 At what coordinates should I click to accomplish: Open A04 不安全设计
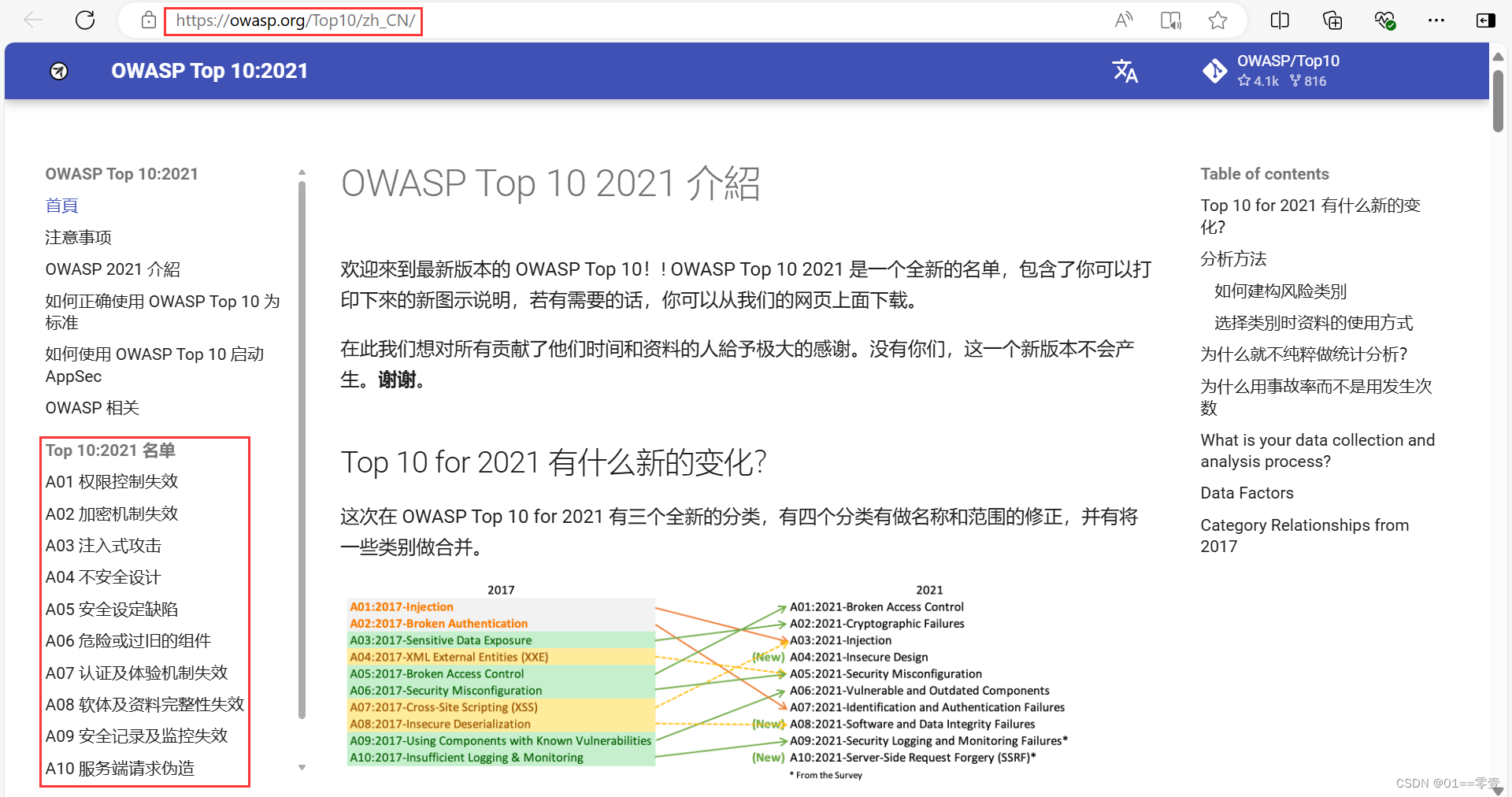[x=103, y=577]
